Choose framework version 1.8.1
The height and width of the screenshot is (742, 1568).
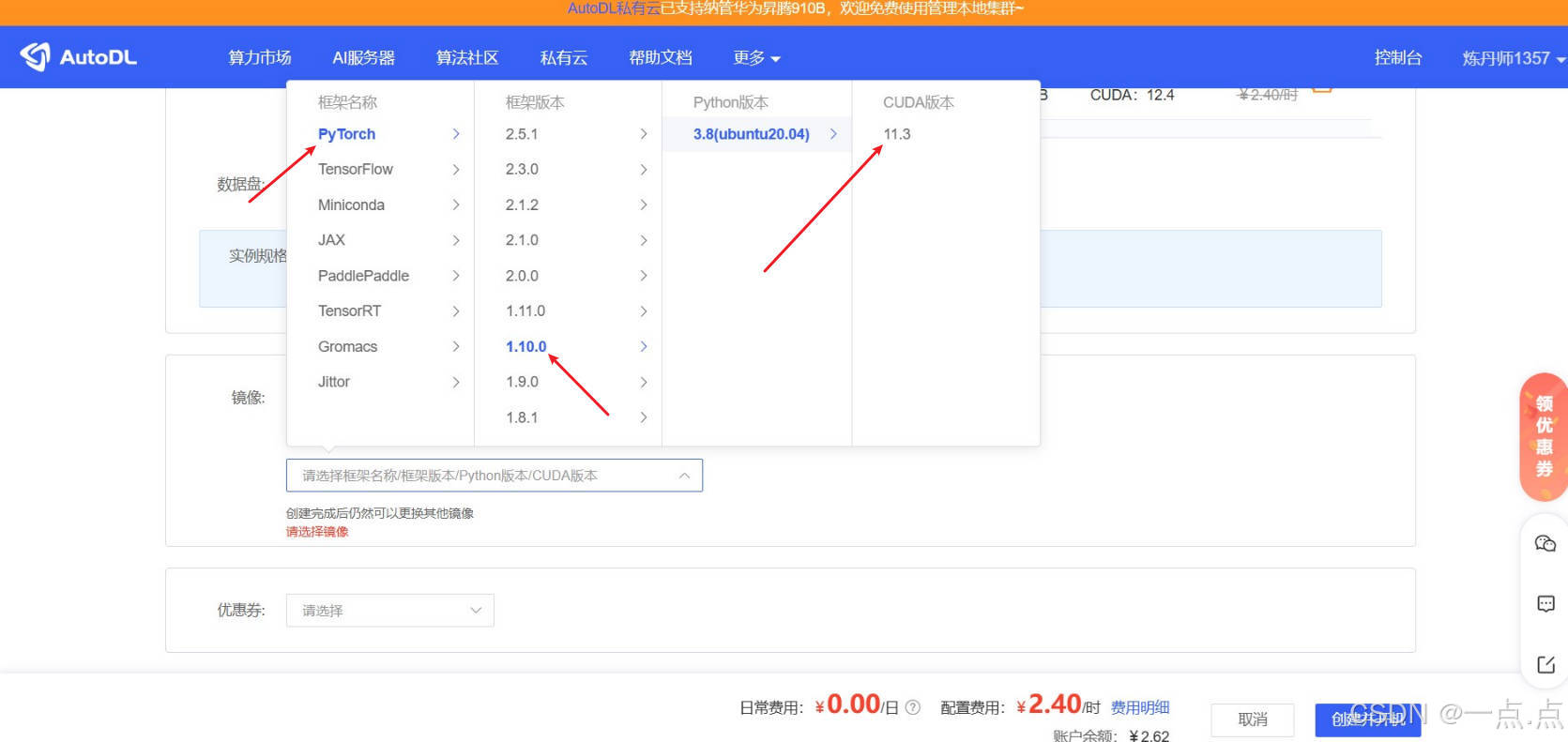pos(569,417)
